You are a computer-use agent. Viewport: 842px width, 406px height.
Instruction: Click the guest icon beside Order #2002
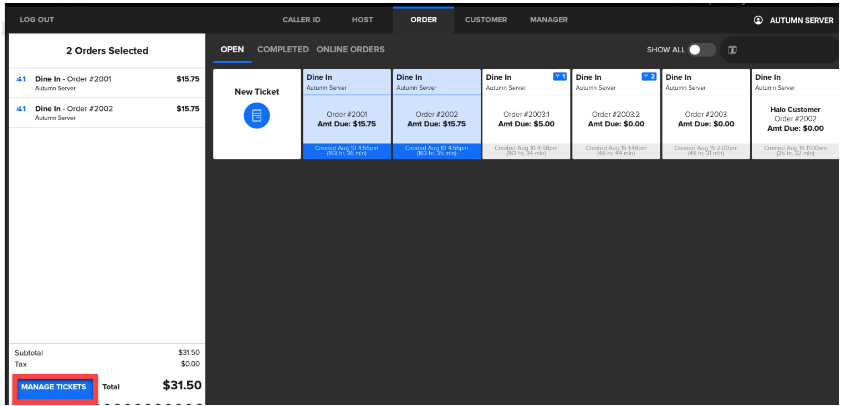pyautogui.click(x=22, y=109)
